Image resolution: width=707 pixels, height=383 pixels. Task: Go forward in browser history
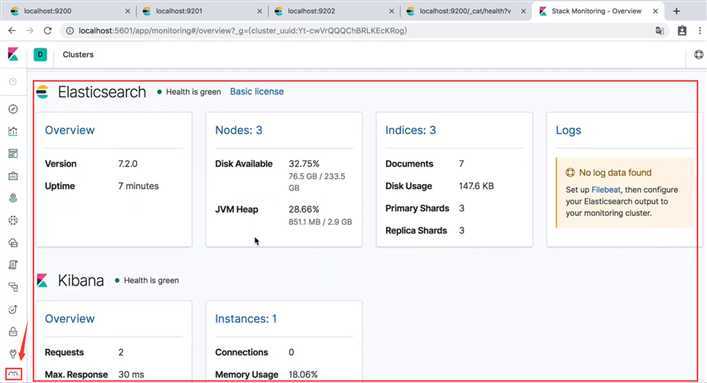tap(30, 31)
